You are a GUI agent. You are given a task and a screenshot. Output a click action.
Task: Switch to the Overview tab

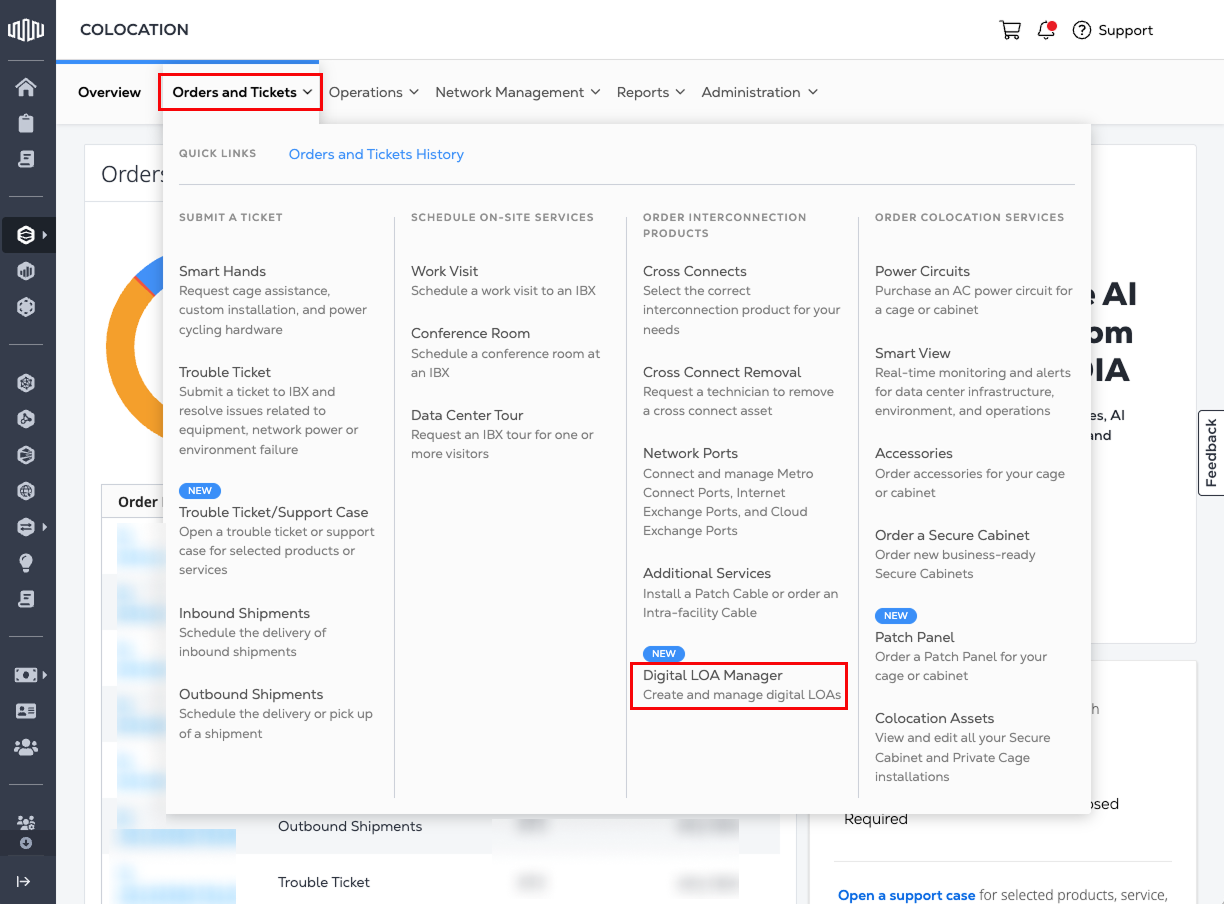point(109,92)
